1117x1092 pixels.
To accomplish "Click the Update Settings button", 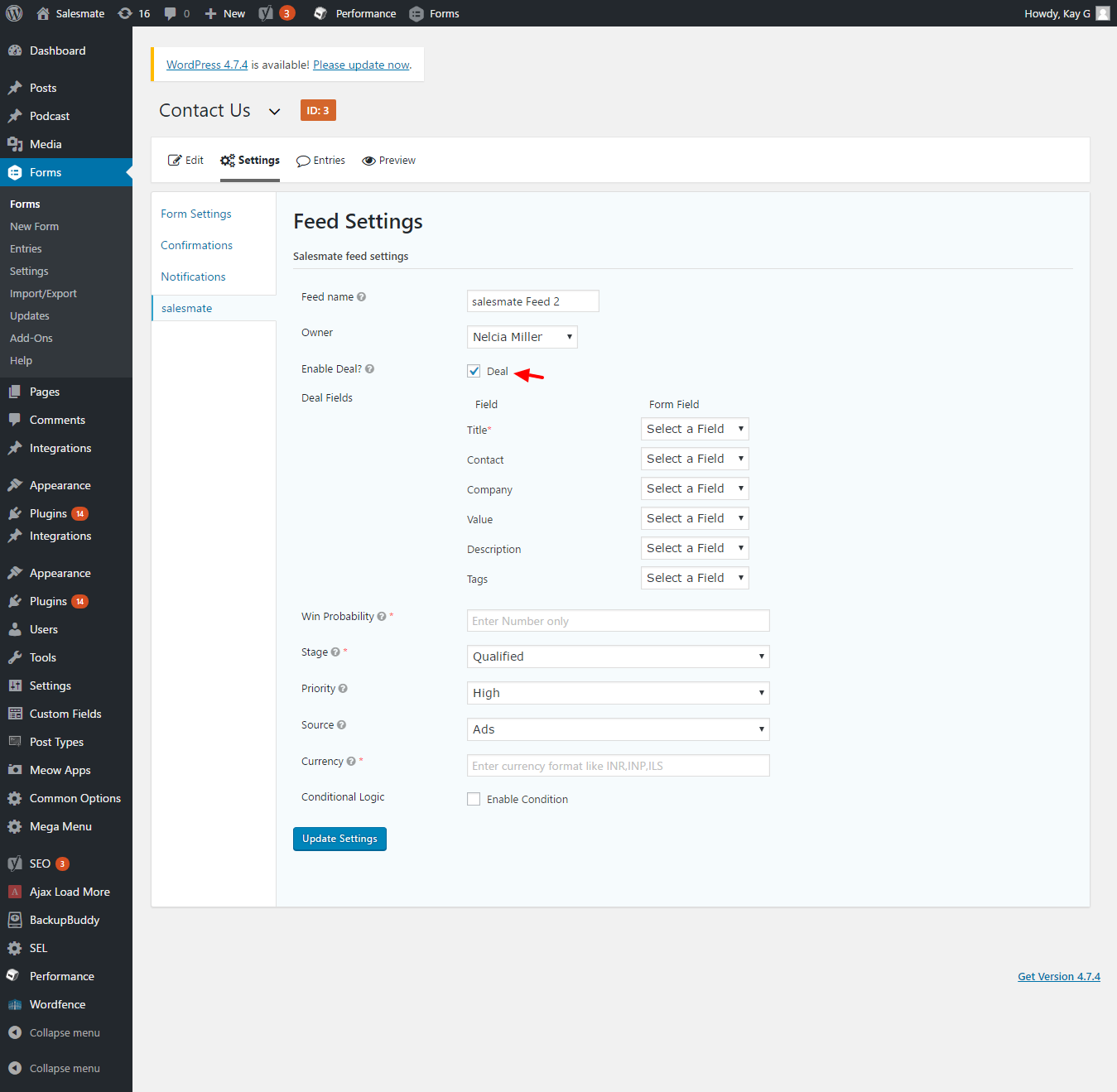I will pos(339,839).
